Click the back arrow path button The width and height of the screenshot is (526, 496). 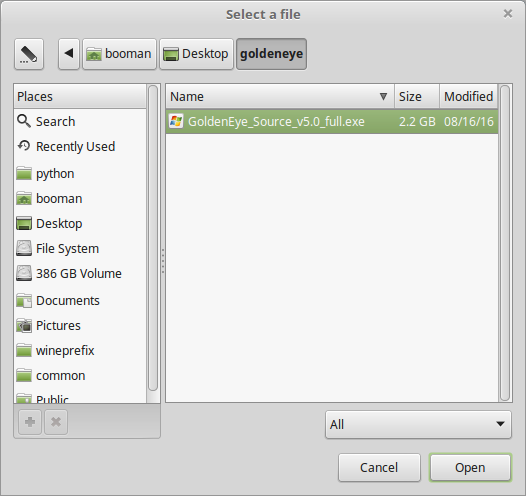coord(69,54)
